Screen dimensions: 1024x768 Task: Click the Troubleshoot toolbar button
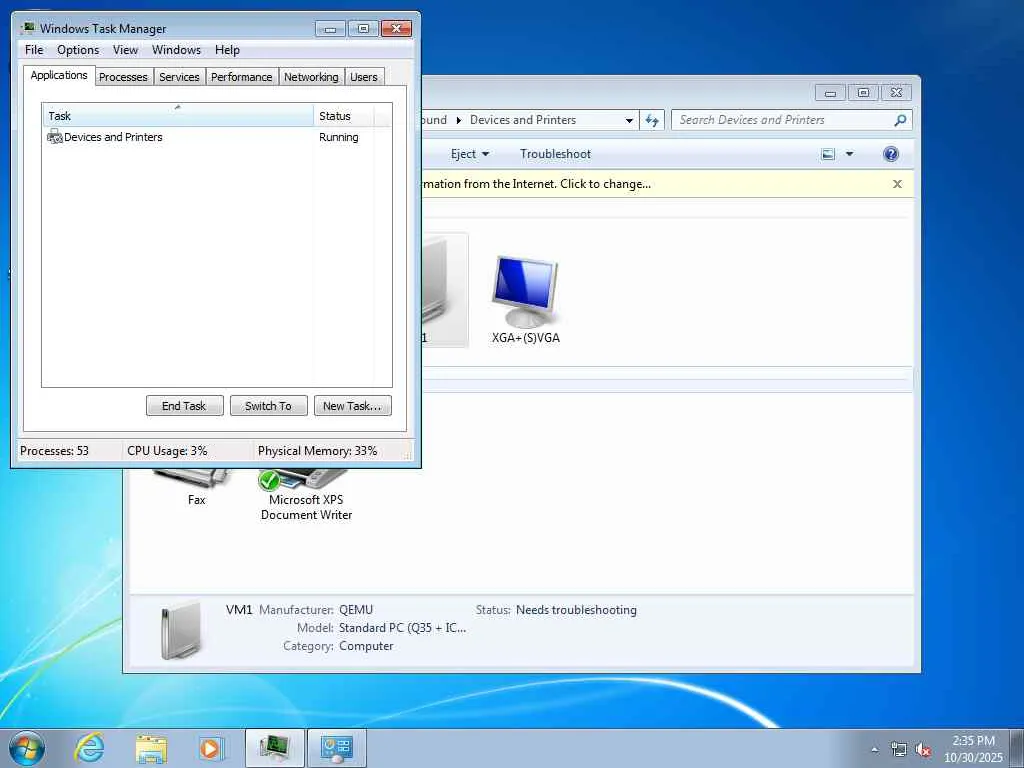[x=555, y=154]
